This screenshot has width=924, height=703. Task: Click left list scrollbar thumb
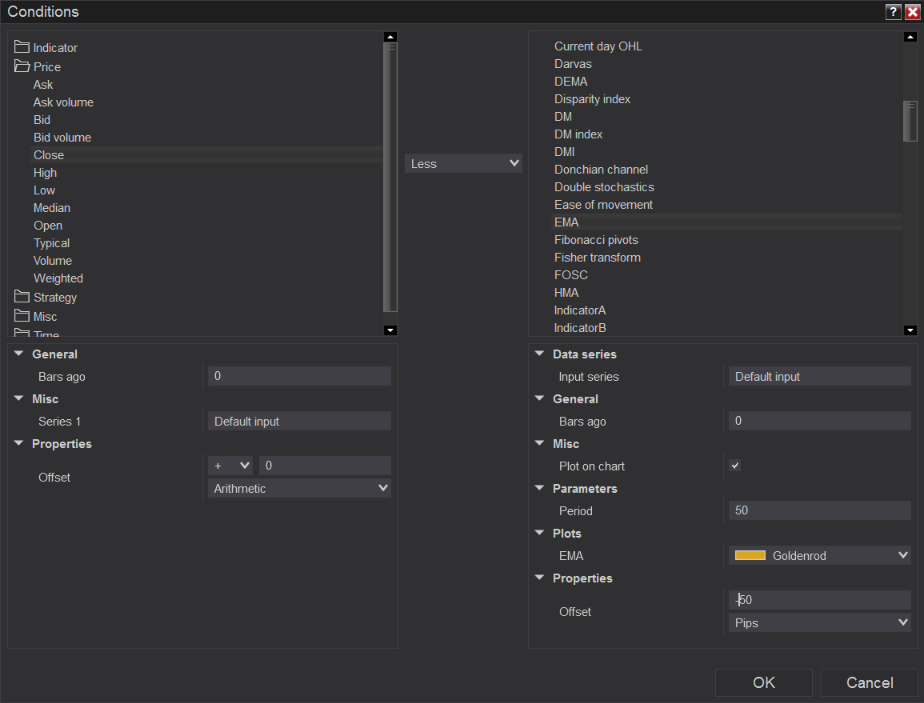point(390,177)
